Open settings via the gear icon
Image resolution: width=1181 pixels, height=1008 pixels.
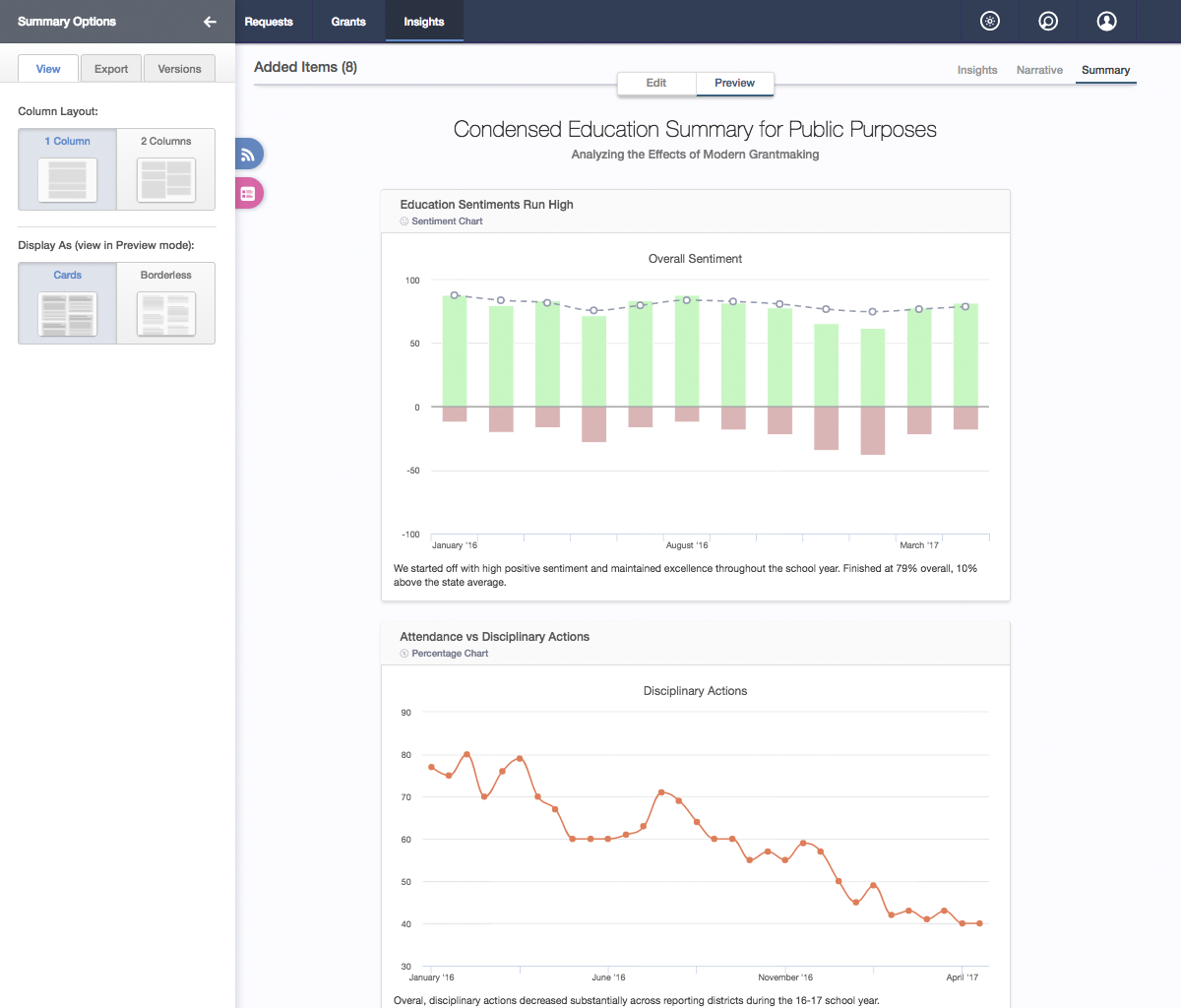[x=990, y=22]
